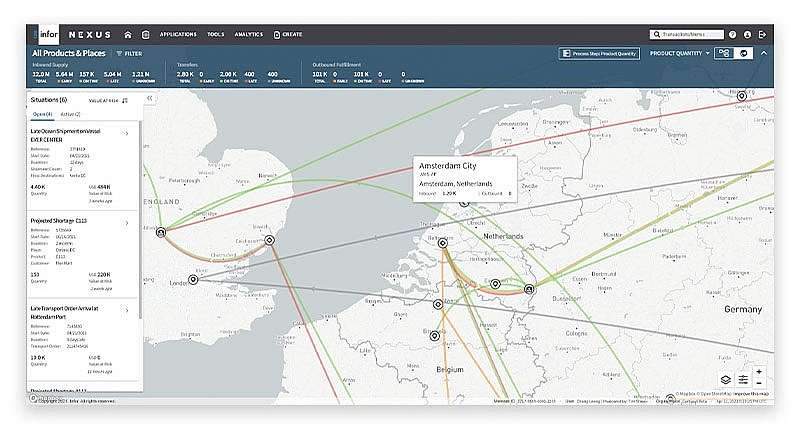Switch to globe map view
The image size is (800, 436).
point(743,53)
